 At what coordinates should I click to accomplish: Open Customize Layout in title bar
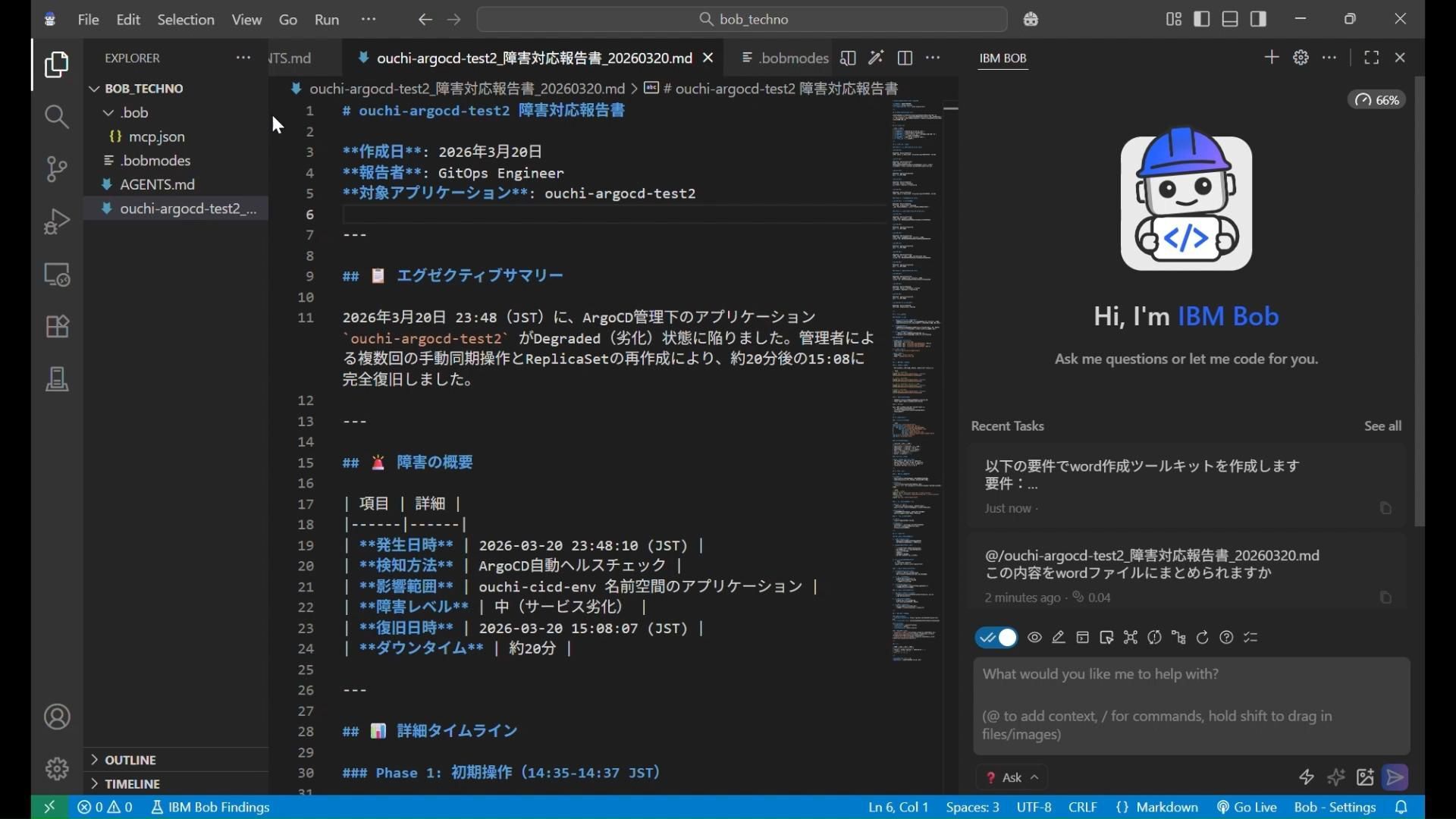1173,19
